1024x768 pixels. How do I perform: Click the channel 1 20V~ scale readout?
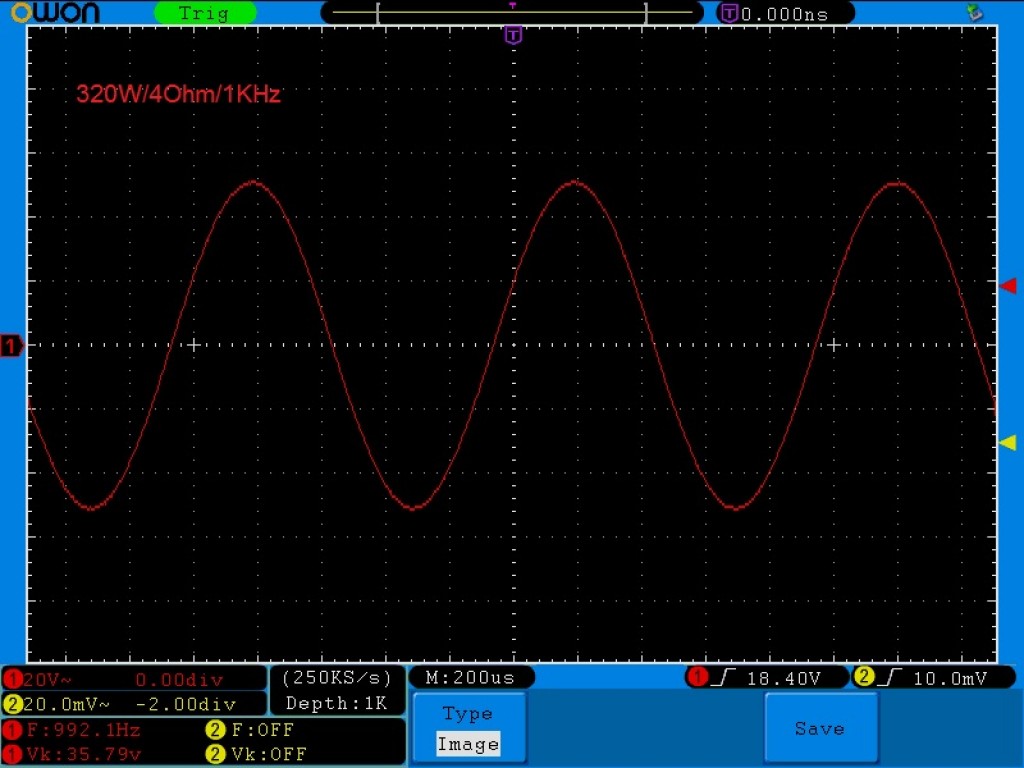point(48,680)
